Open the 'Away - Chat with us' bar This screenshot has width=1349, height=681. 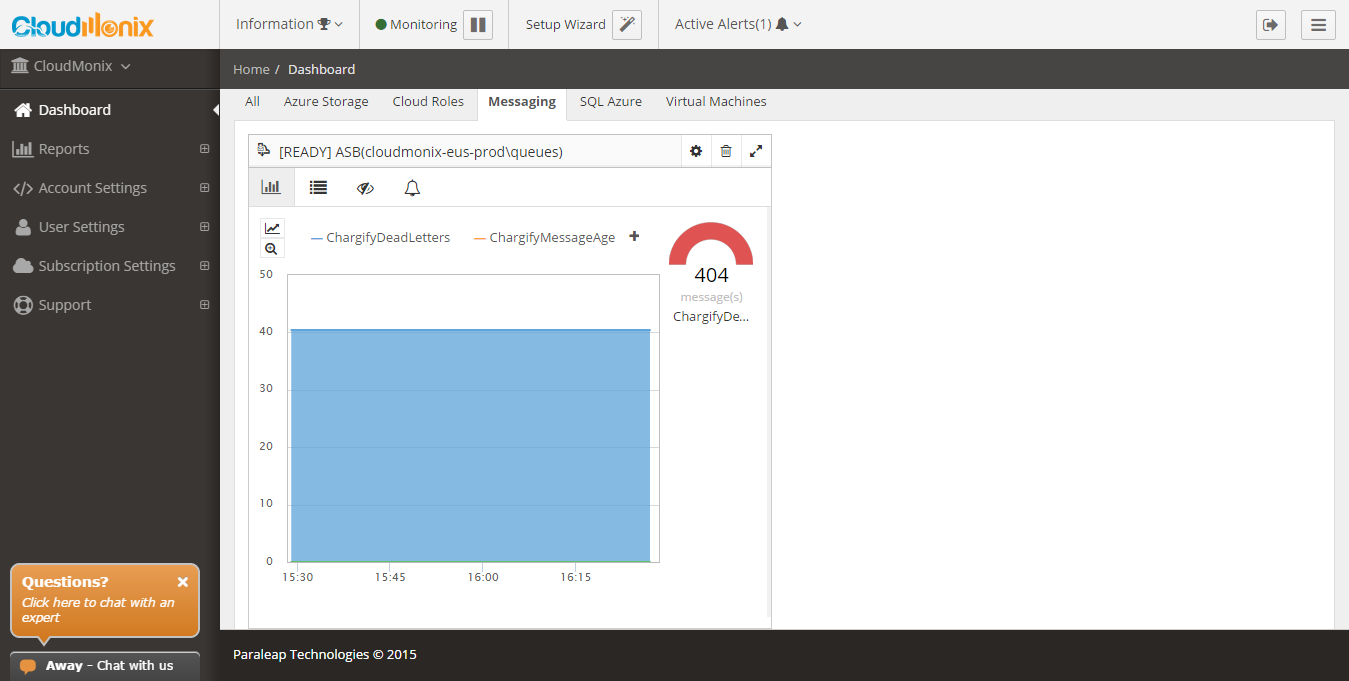point(105,666)
